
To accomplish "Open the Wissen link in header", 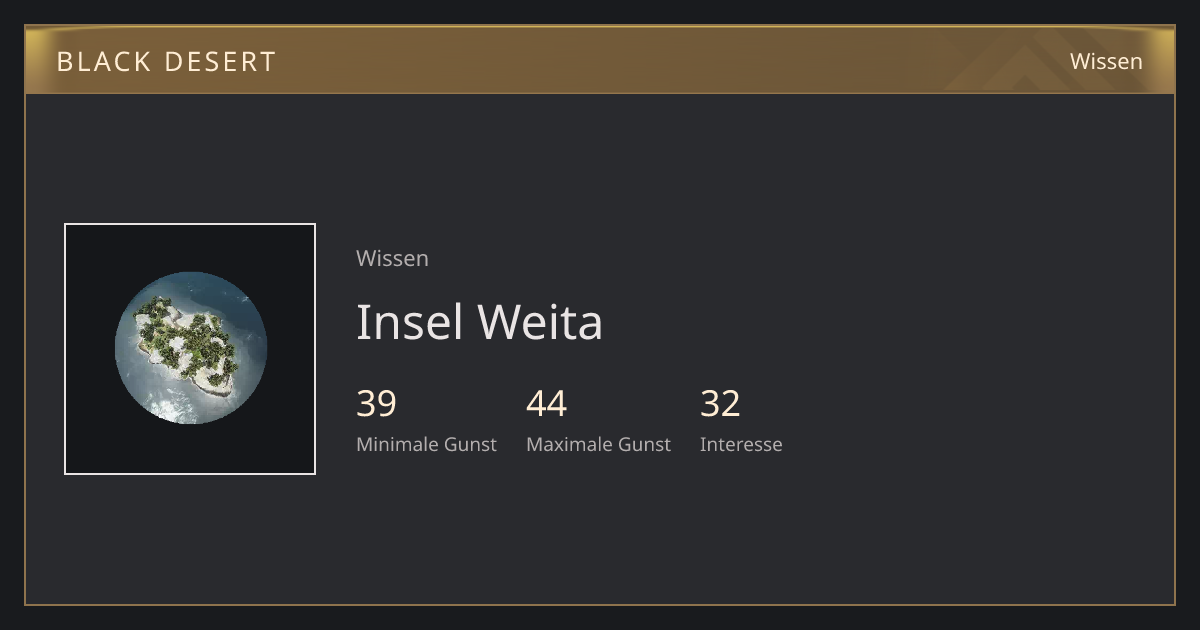I will pos(1106,61).
